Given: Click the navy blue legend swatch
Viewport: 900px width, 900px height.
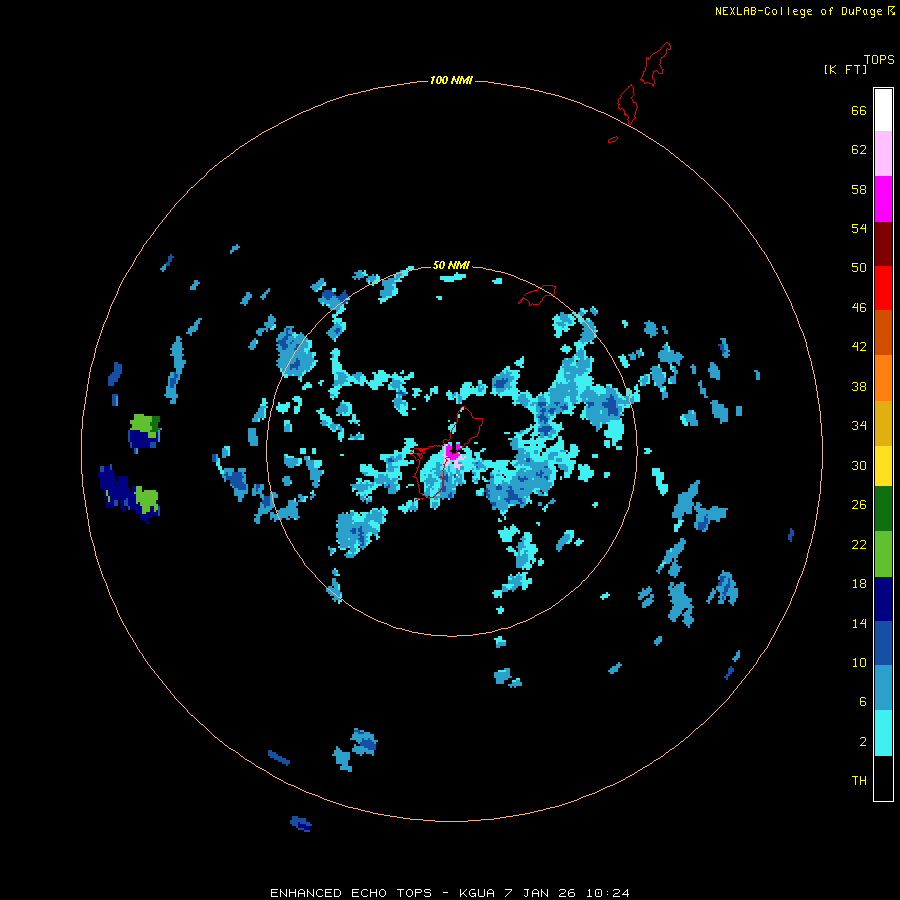Looking at the screenshot, I should click(x=883, y=599).
